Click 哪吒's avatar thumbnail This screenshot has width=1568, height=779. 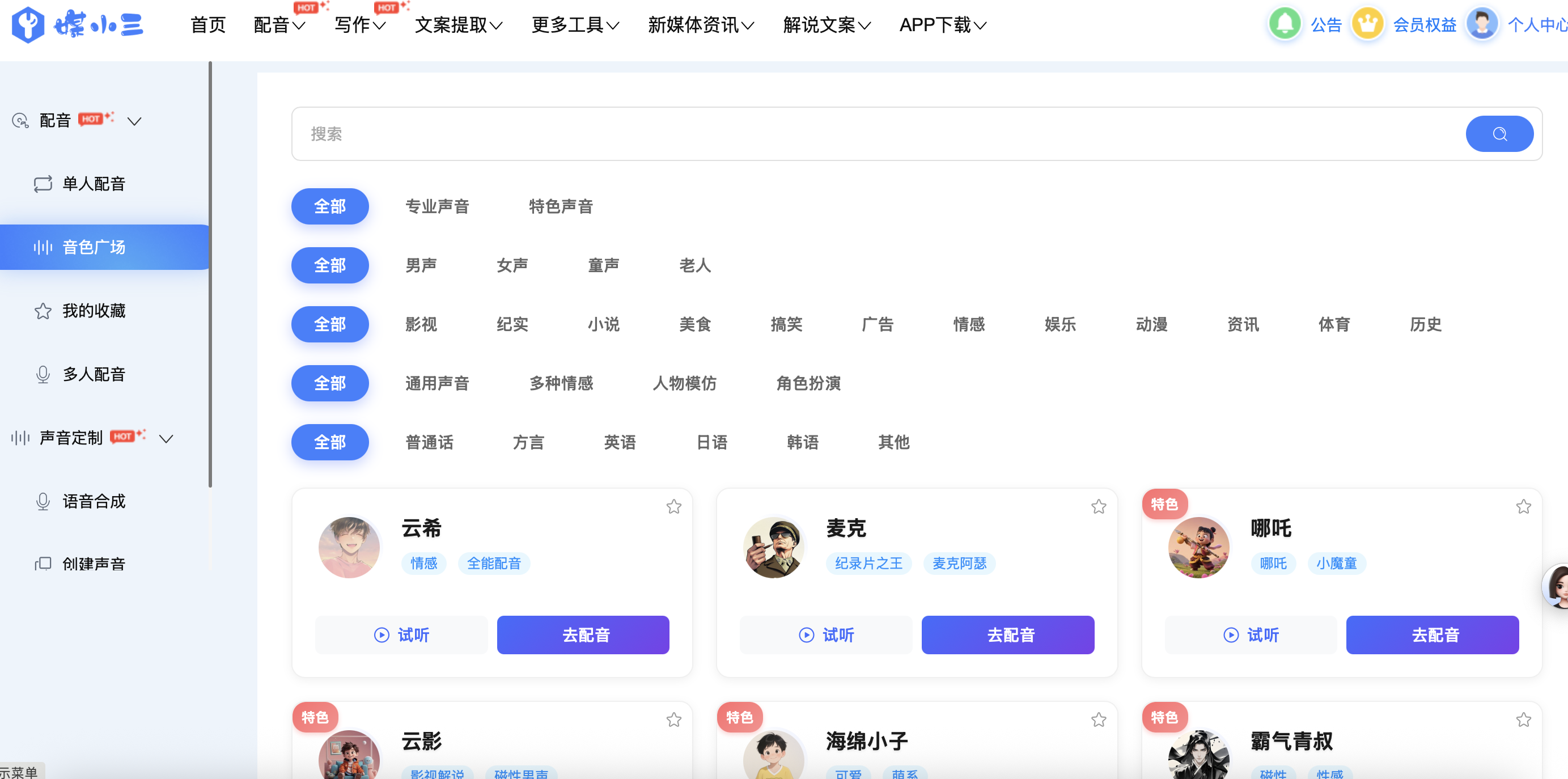1198,547
